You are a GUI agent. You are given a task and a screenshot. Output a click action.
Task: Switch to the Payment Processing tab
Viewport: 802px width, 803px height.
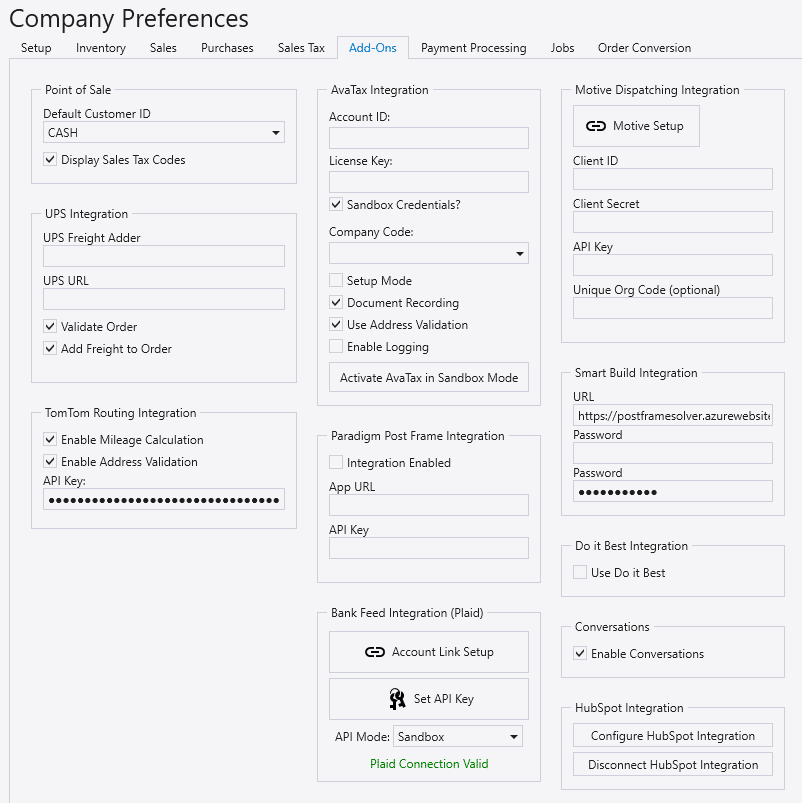click(473, 48)
